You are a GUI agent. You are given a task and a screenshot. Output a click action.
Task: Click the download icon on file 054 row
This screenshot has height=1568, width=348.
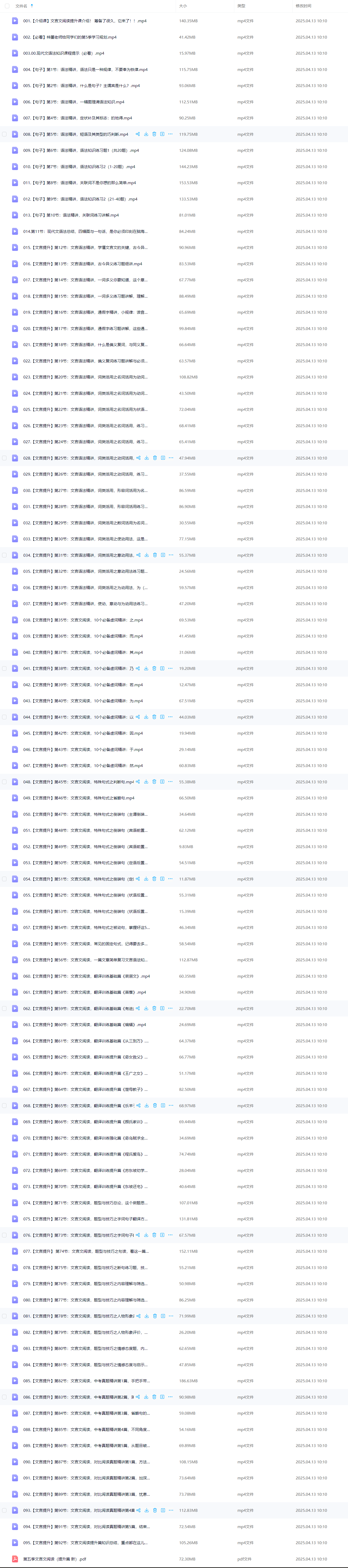click(x=146, y=879)
